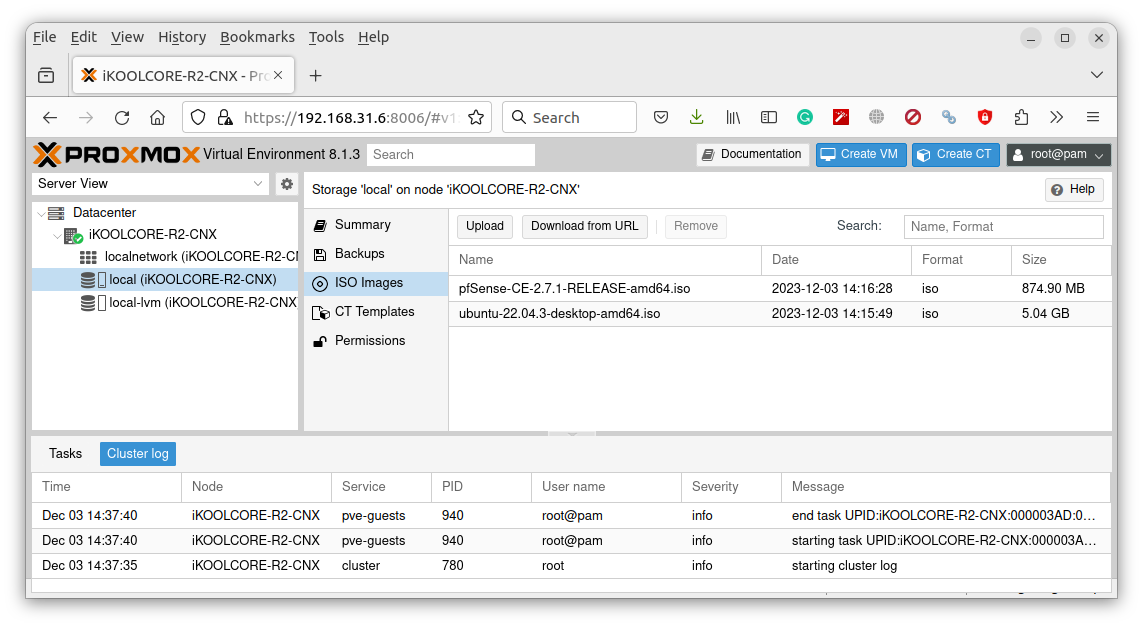1143x627 pixels.
Task: Open the History menu
Action: tap(182, 37)
